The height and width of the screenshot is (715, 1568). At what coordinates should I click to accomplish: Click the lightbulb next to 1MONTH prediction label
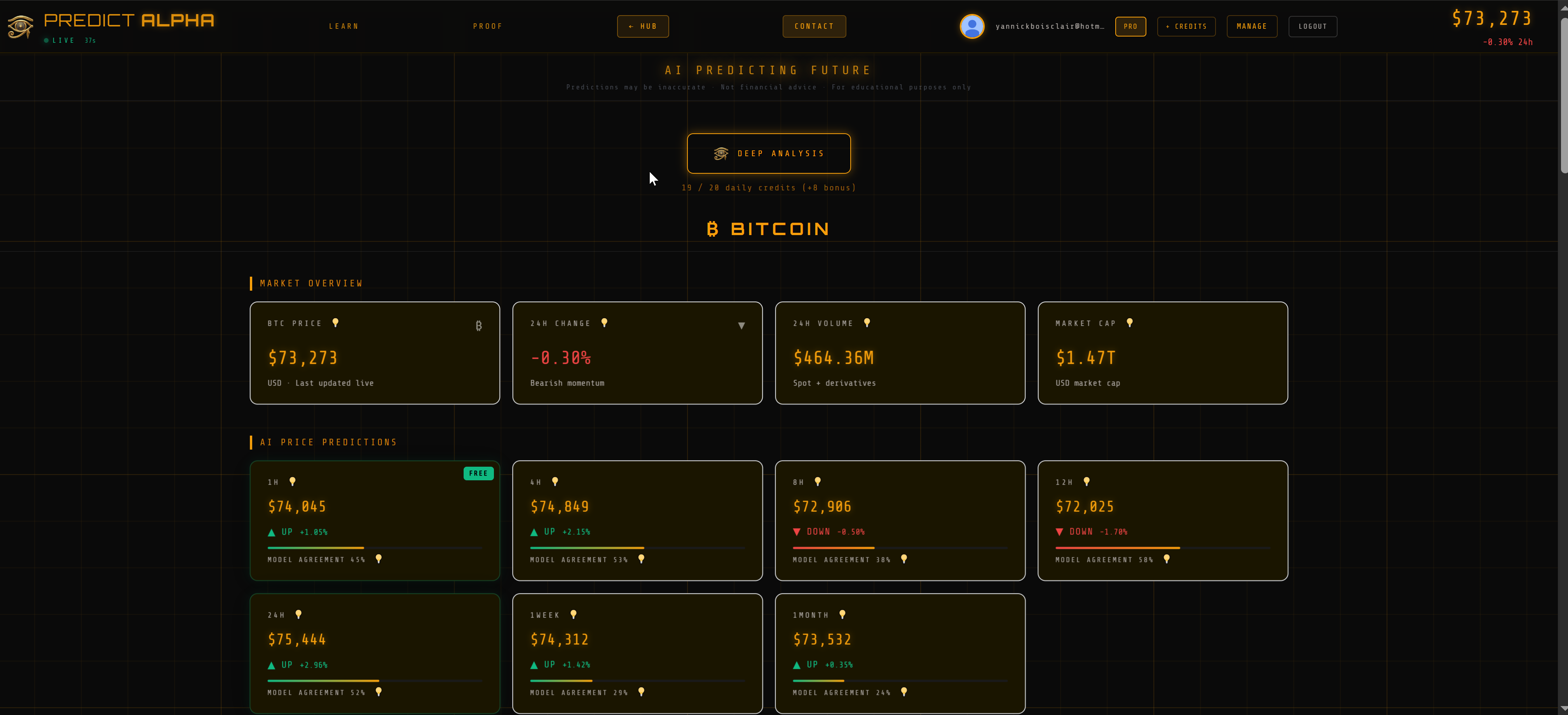coord(842,615)
